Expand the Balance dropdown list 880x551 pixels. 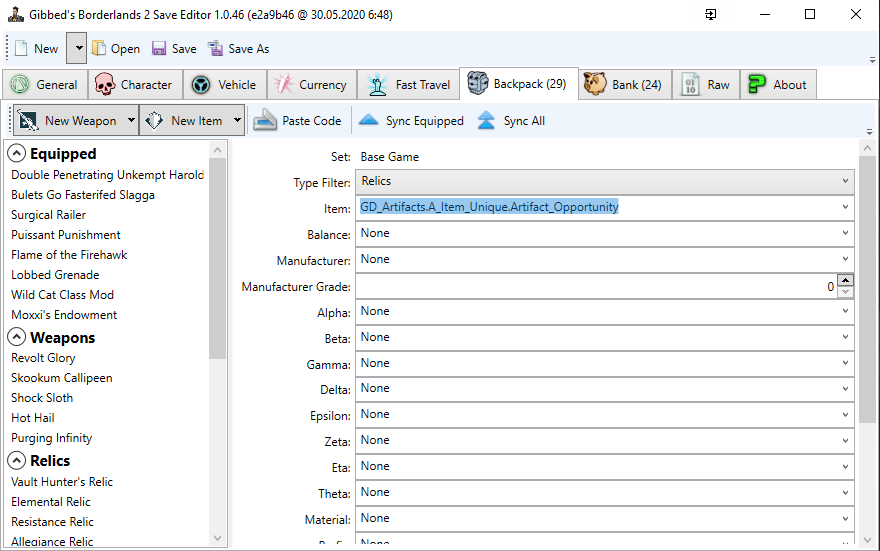845,234
